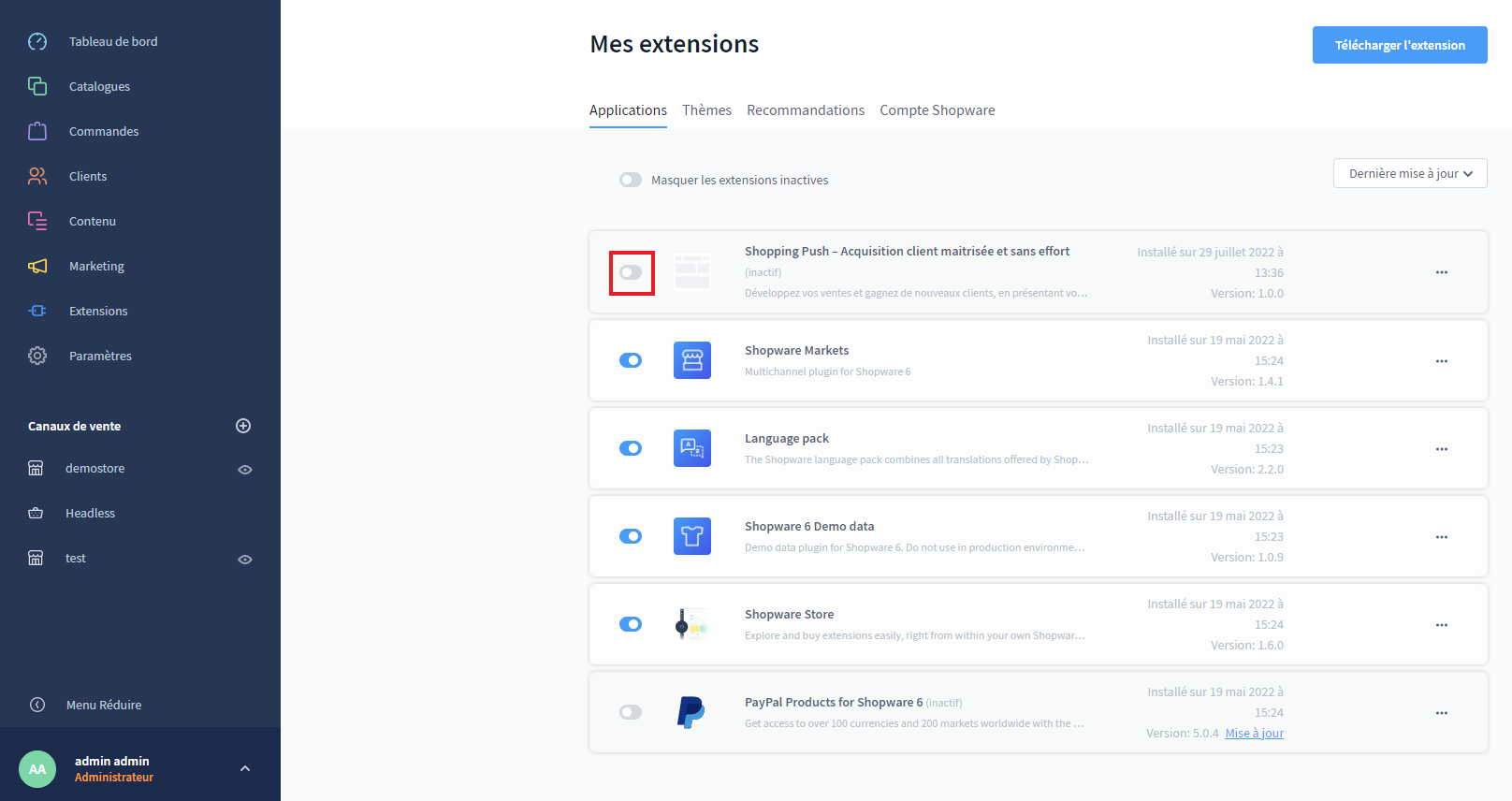Toggle Masquer les extensions inactives

[x=631, y=180]
